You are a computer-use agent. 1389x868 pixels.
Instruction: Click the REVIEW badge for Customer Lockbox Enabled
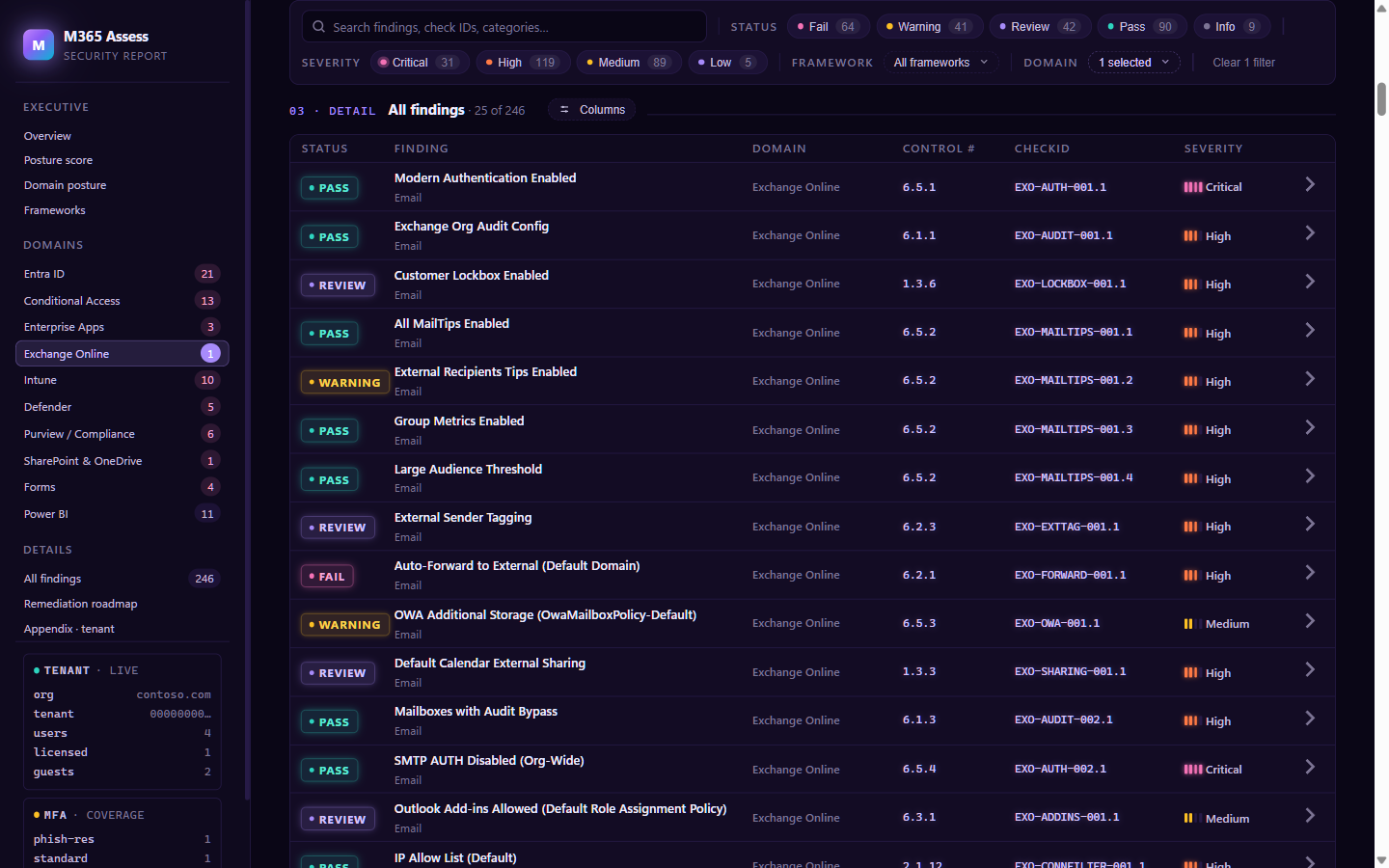click(338, 285)
